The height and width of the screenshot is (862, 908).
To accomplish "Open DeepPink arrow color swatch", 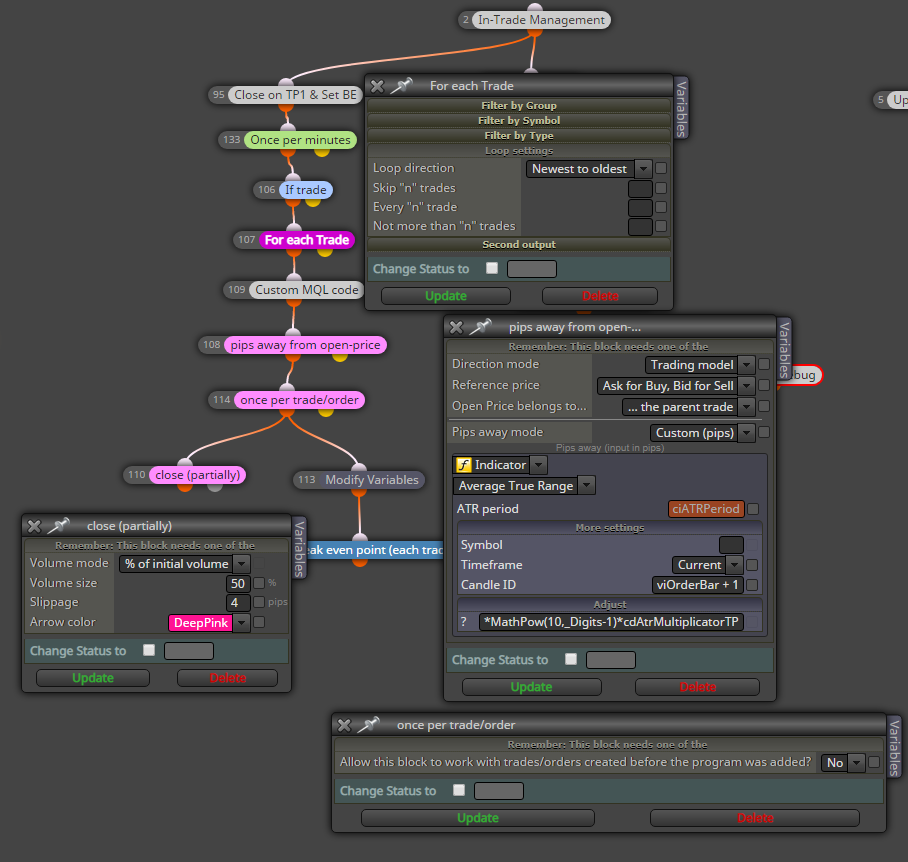I will tap(209, 623).
